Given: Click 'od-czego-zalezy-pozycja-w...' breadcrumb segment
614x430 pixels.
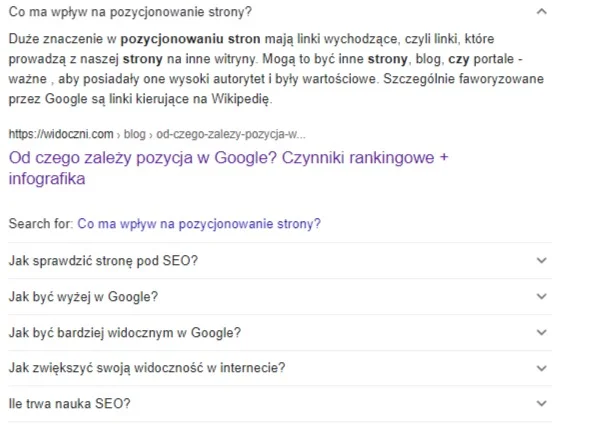Looking at the screenshot, I should 231,134.
